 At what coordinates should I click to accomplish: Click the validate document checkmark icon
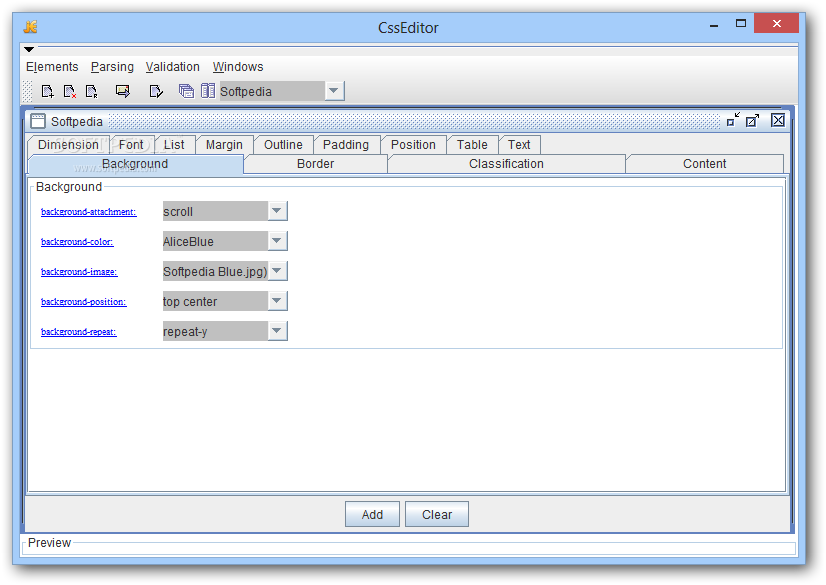[x=156, y=92]
